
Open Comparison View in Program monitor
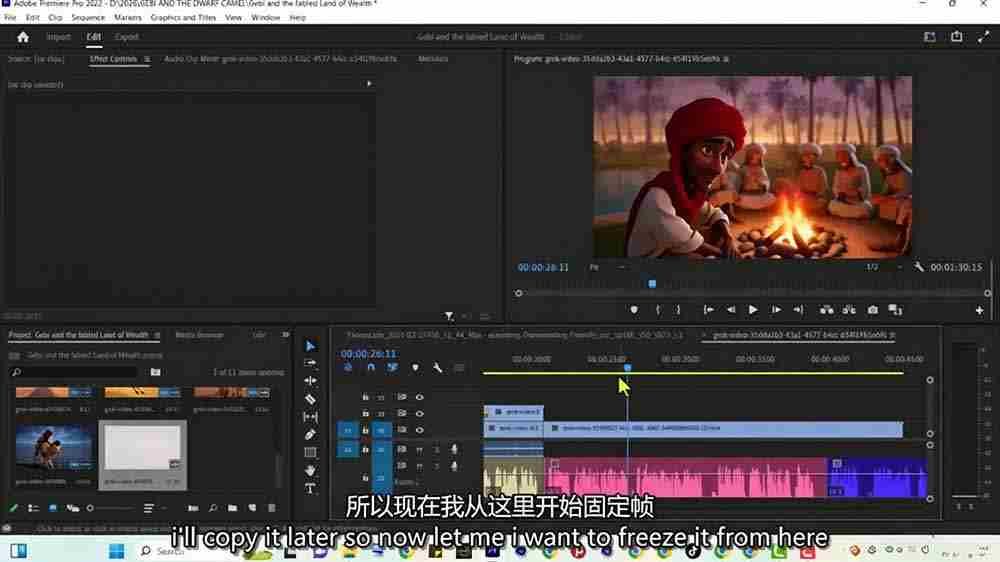(895, 310)
